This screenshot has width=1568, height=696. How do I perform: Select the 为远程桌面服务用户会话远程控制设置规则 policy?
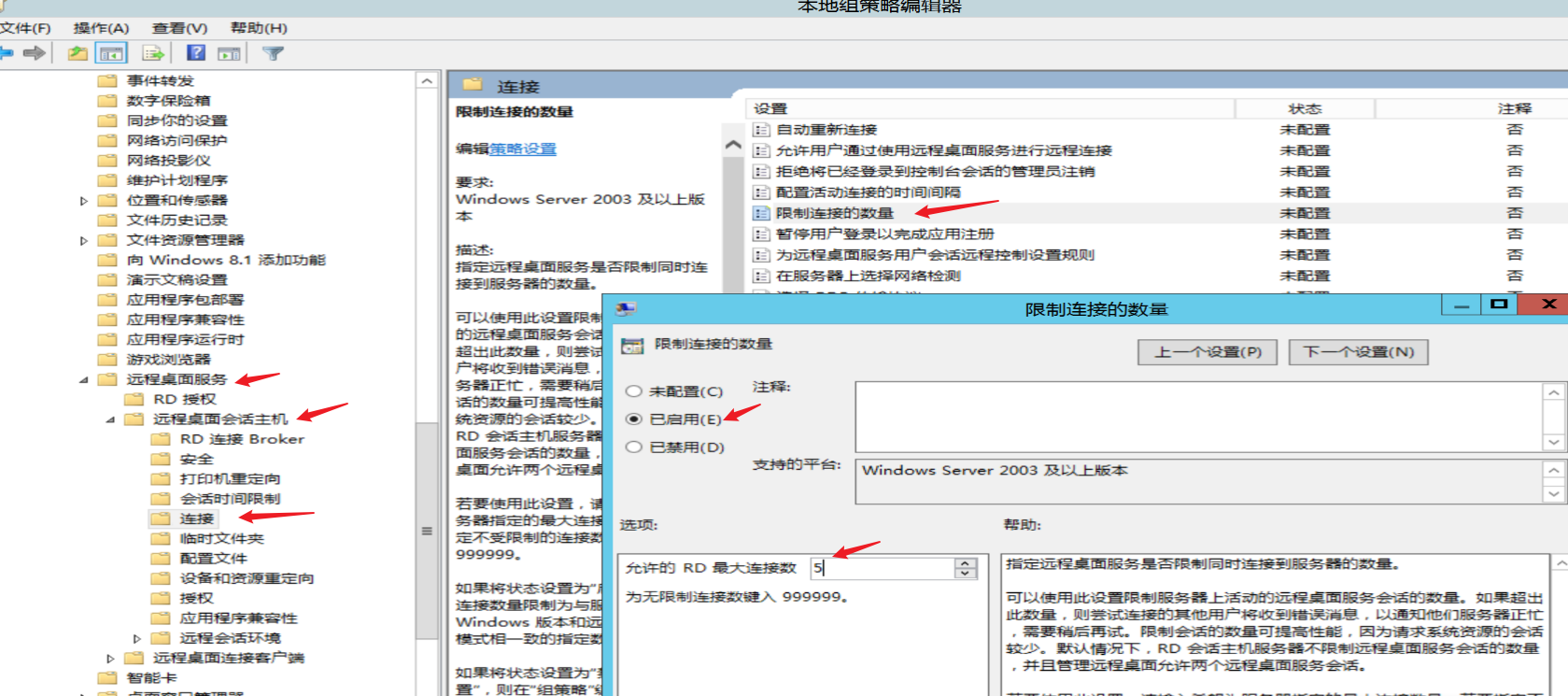(x=1158, y=255)
